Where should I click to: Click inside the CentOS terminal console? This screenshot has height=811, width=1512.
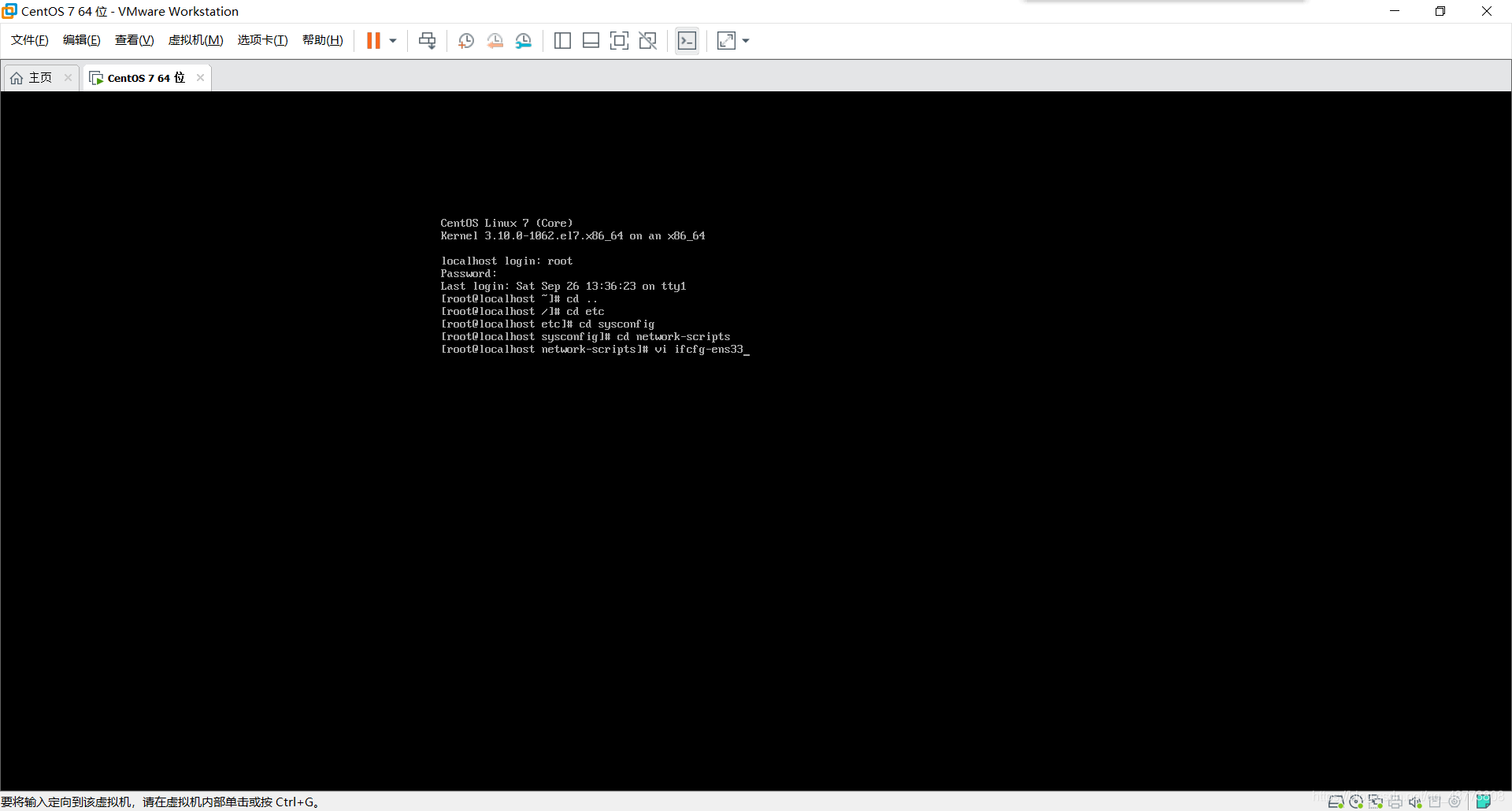coord(756,441)
